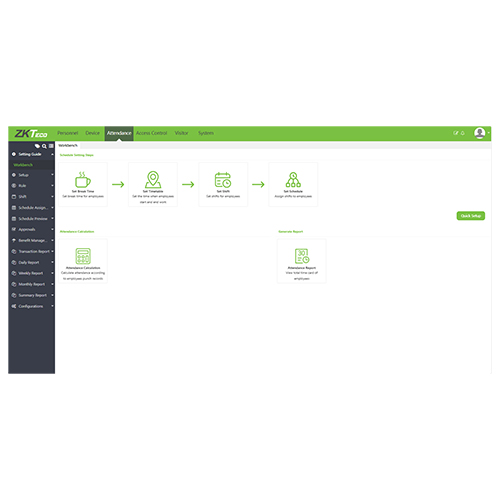Open the Attendance Report document icon
This screenshot has height=500, width=500.
tap(302, 256)
